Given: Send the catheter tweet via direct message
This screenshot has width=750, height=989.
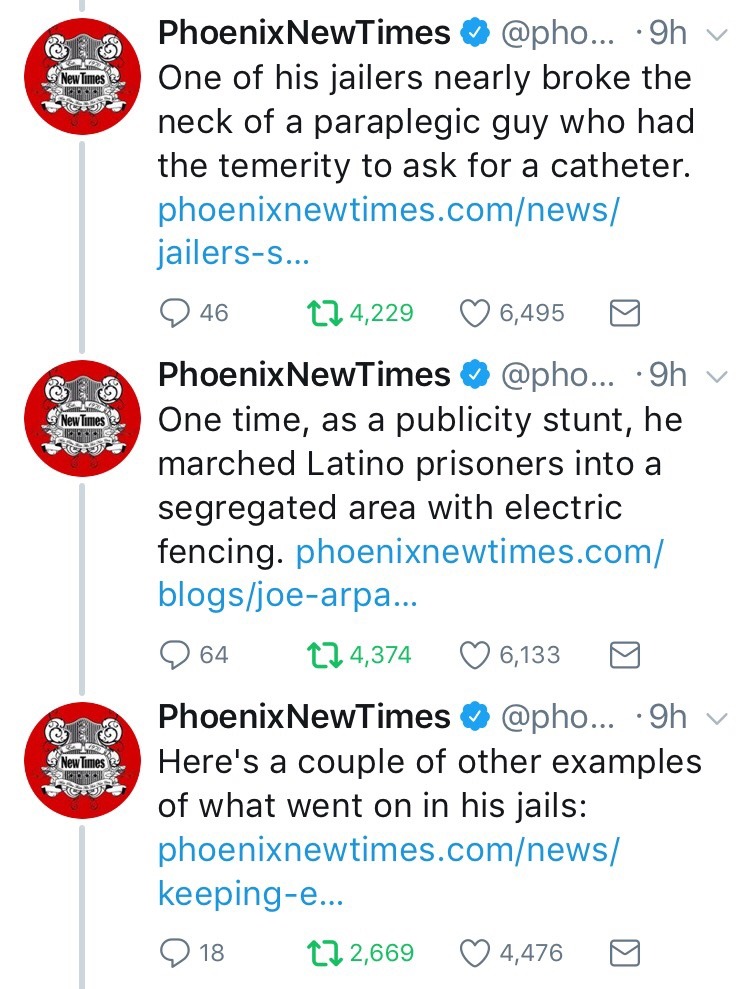Looking at the screenshot, I should pyautogui.click(x=624, y=313).
